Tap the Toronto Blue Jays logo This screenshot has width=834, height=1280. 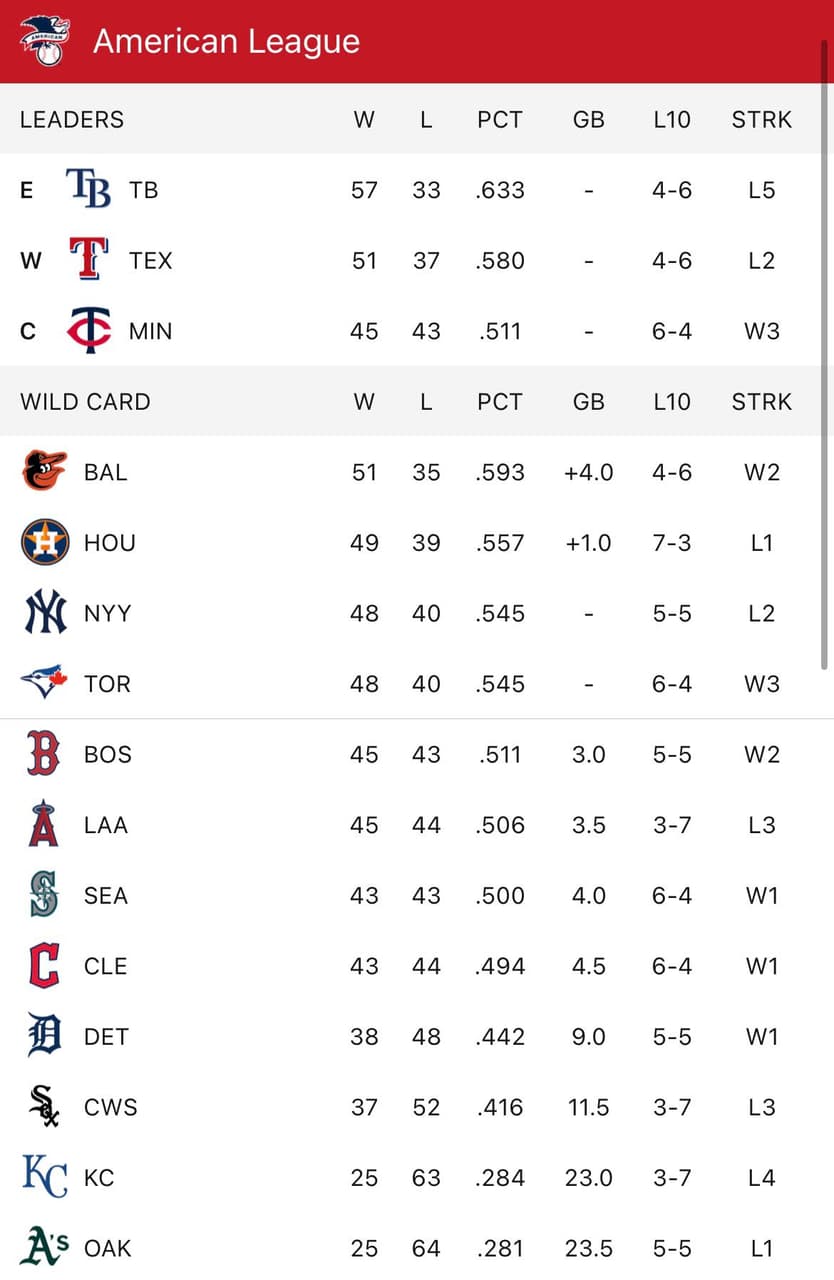pos(45,683)
